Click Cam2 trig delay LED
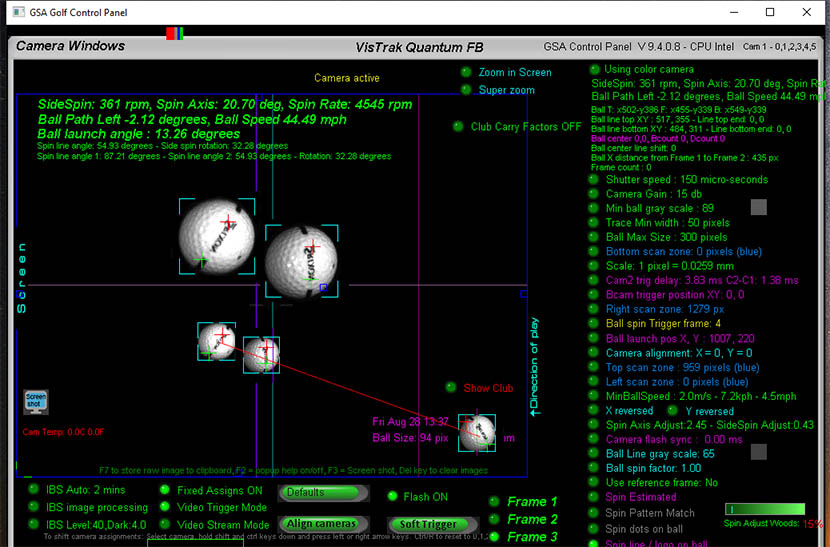The image size is (830, 547). click(594, 280)
